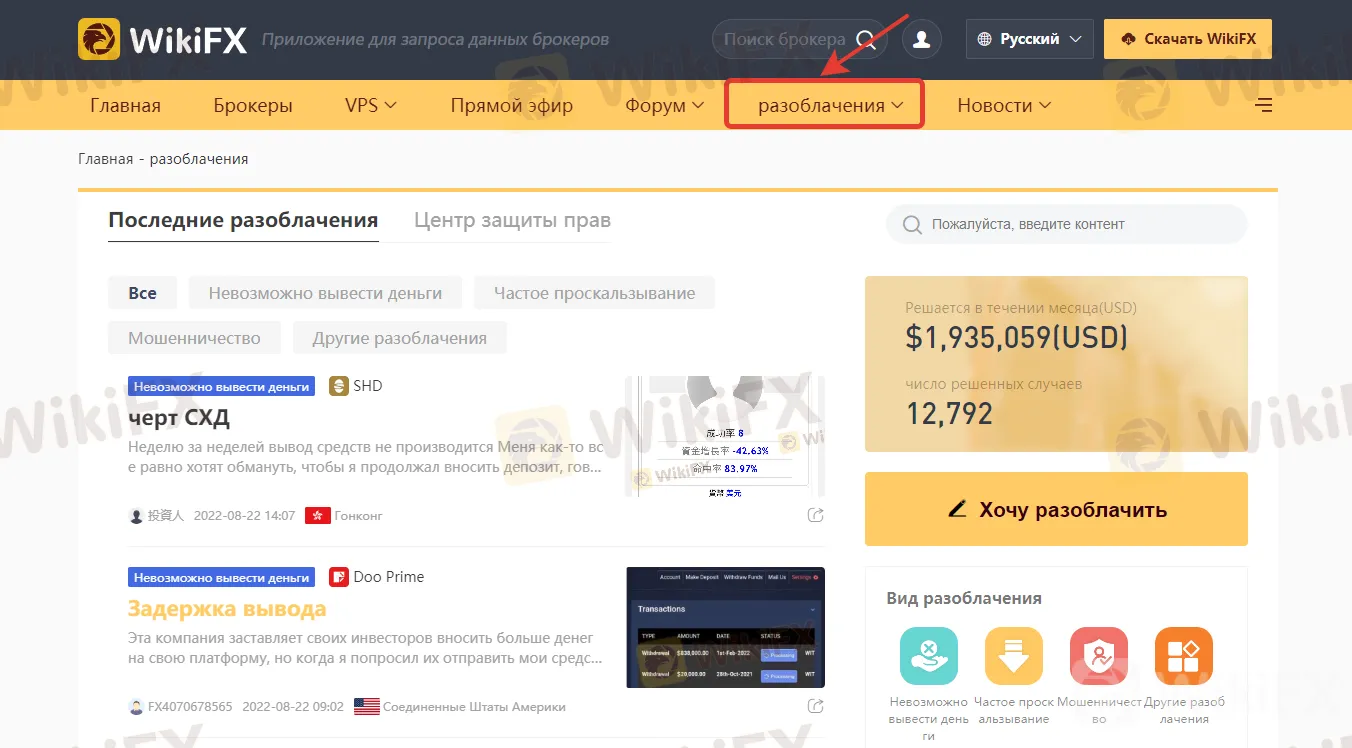Click the timestamp 2022-08-22 14:07
Image resolution: width=1352 pixels, height=748 pixels.
244,516
